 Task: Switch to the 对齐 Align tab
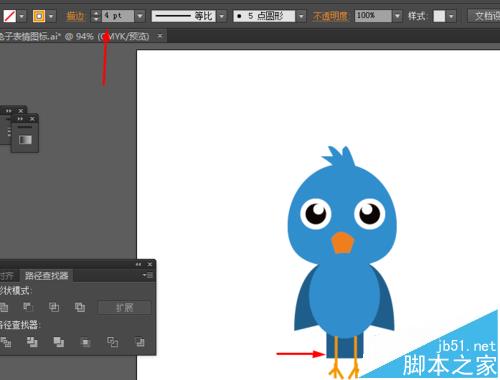(x=7, y=276)
